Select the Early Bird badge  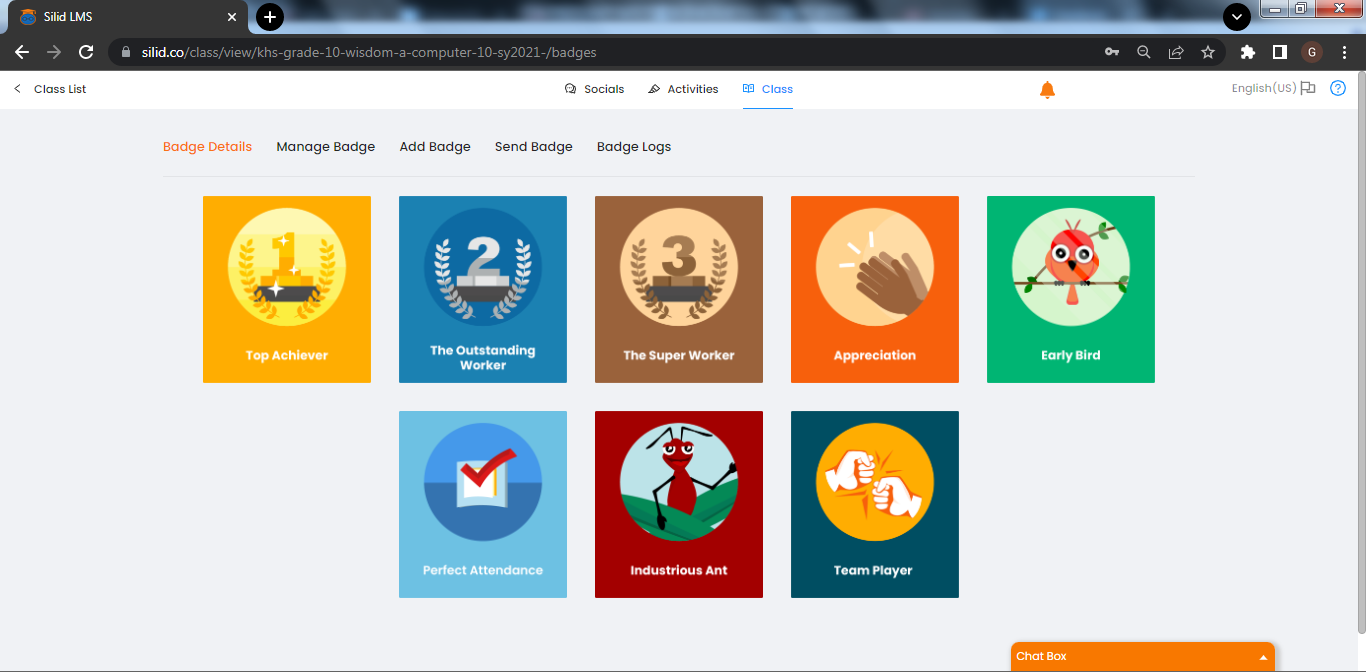(1071, 289)
